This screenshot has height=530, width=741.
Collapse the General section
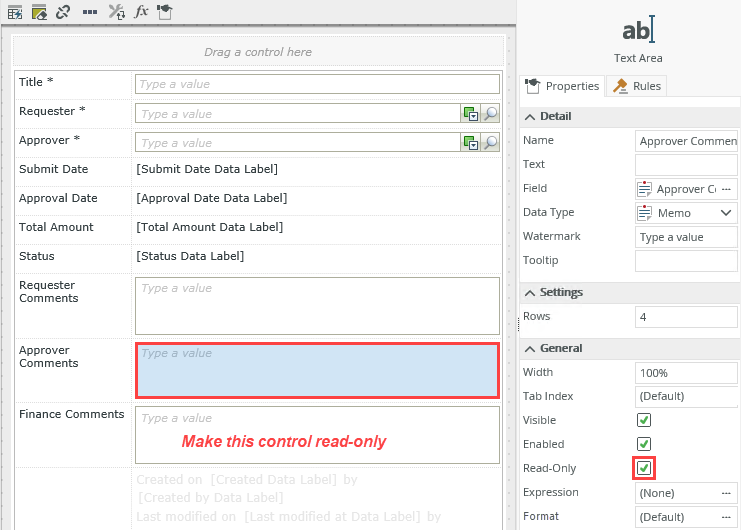(x=530, y=349)
